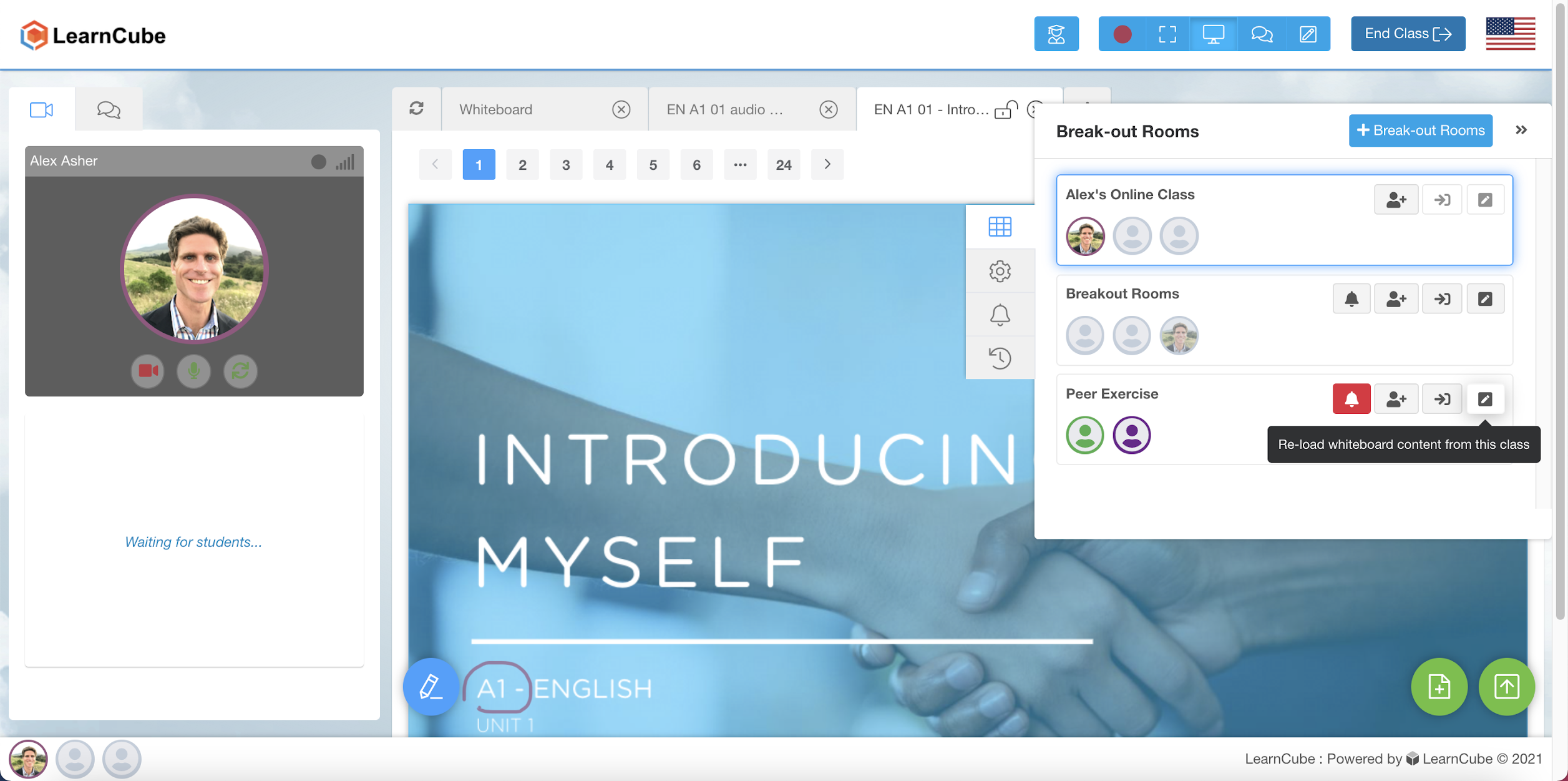Click the refresh whiteboard tabs icon

point(417,109)
